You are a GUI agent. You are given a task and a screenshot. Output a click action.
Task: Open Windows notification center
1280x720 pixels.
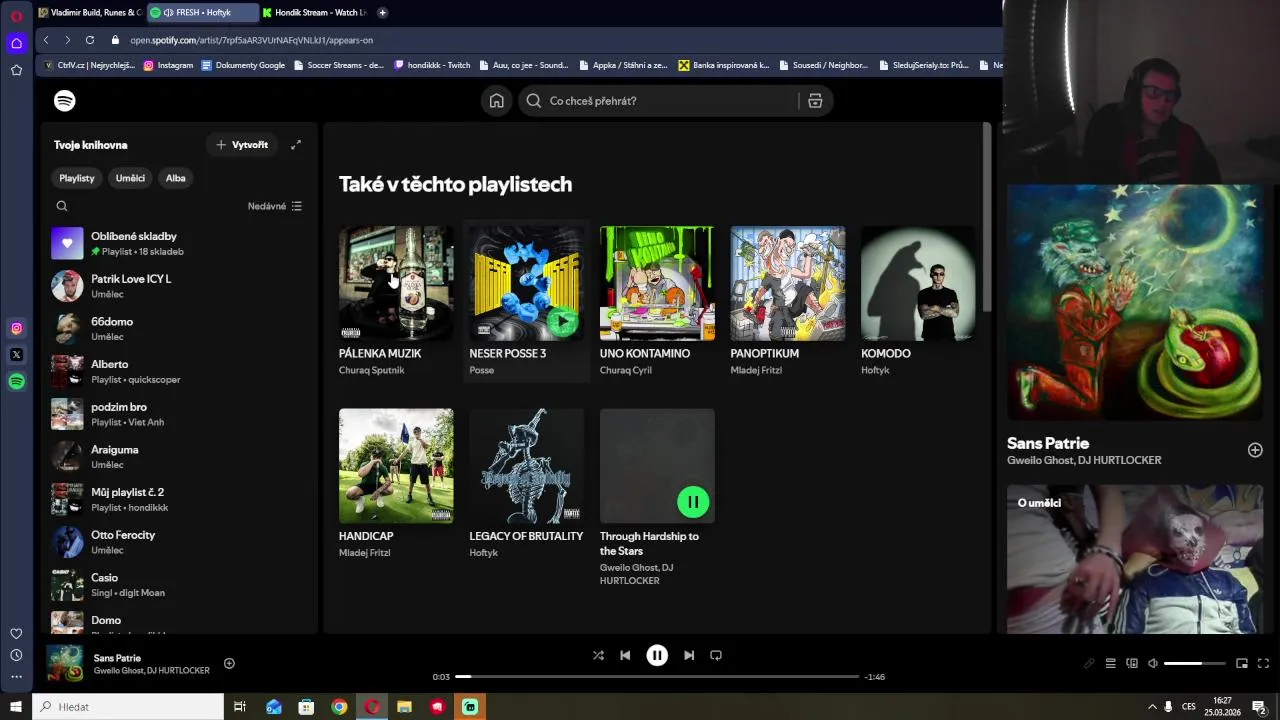coord(1259,707)
